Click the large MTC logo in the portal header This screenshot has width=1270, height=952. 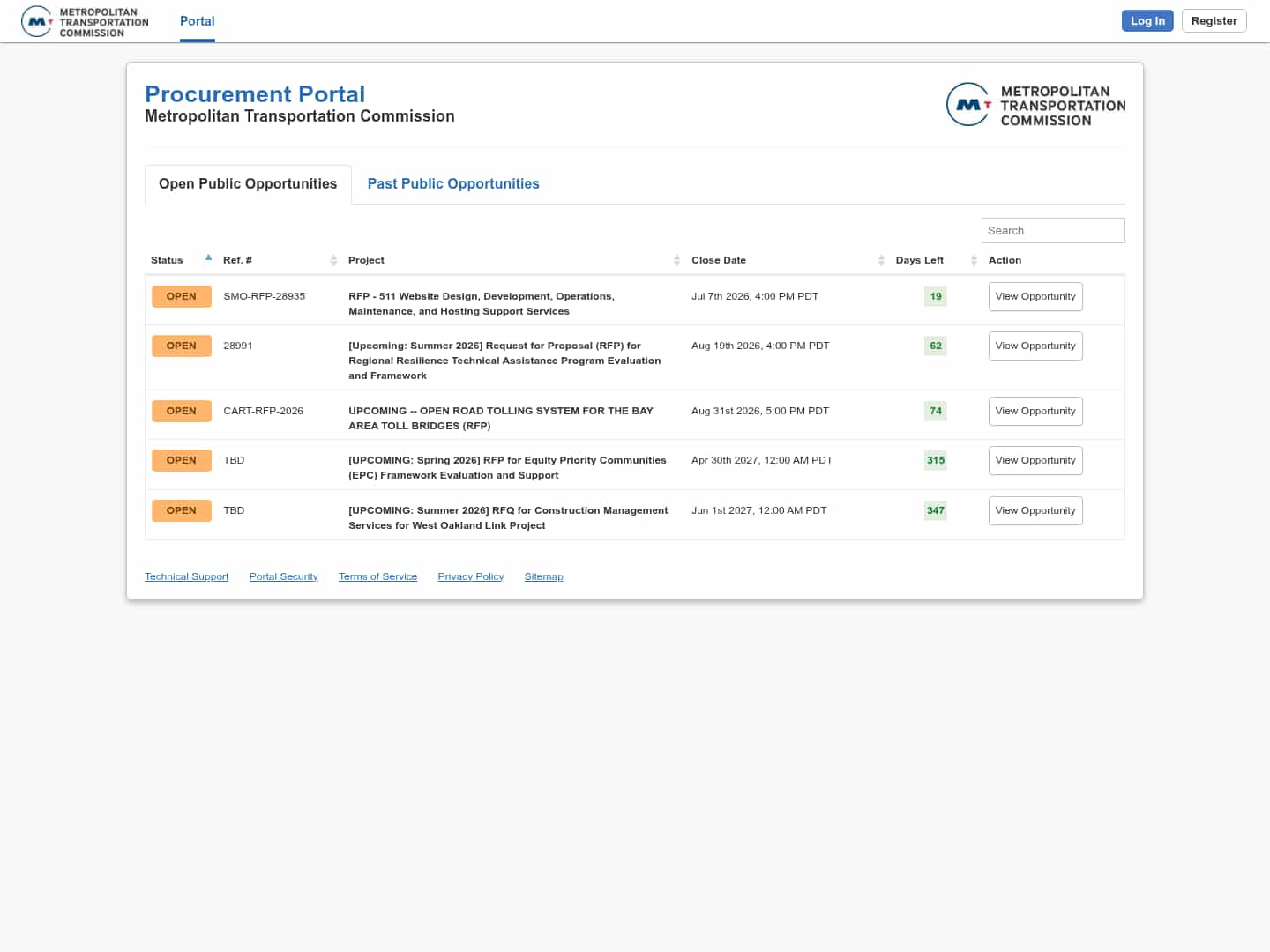tap(1035, 105)
